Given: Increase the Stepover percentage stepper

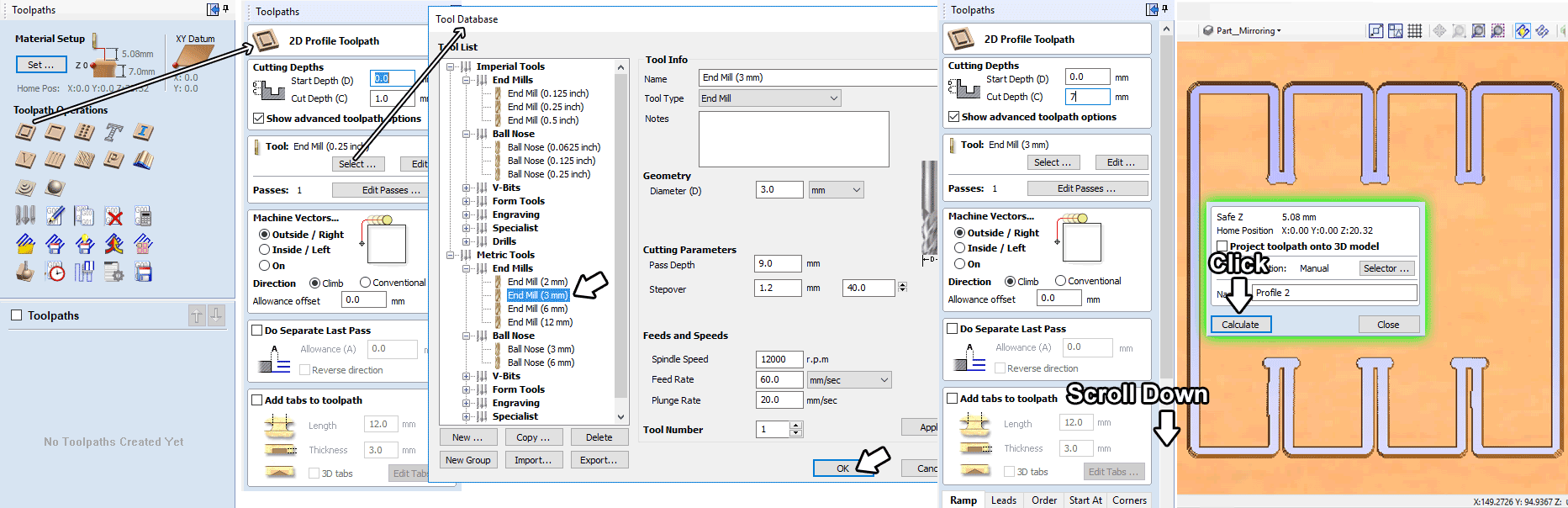Looking at the screenshot, I should (x=902, y=285).
